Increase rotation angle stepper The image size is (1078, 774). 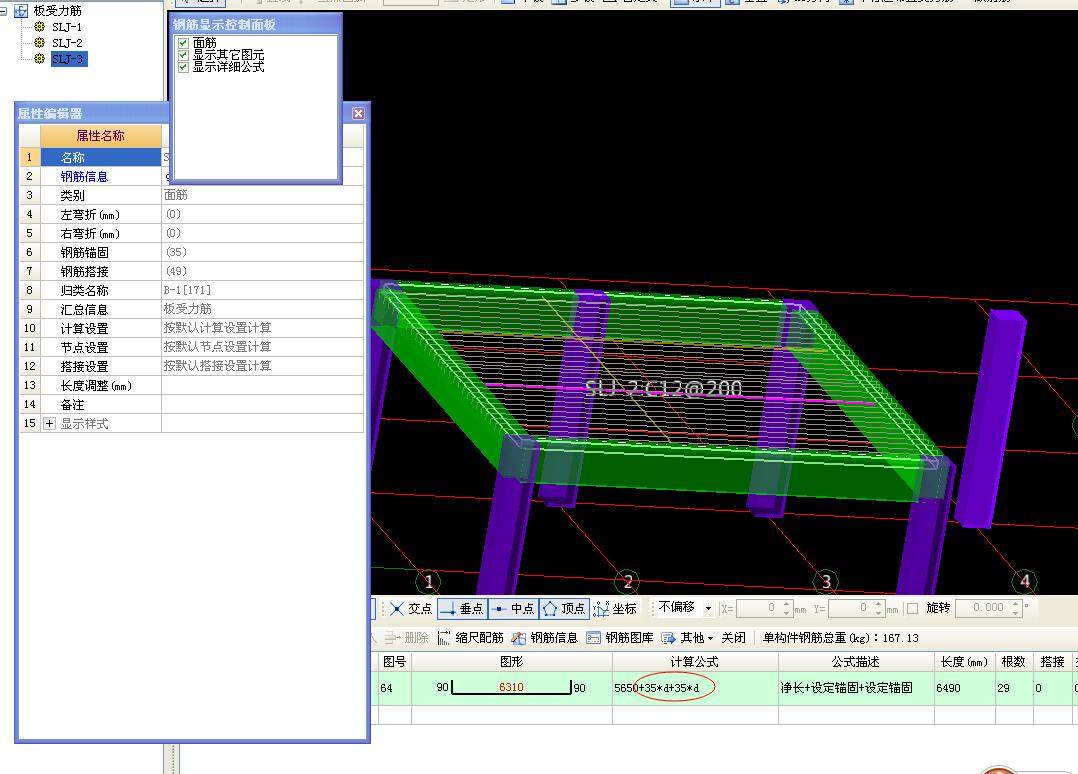pos(1015,604)
